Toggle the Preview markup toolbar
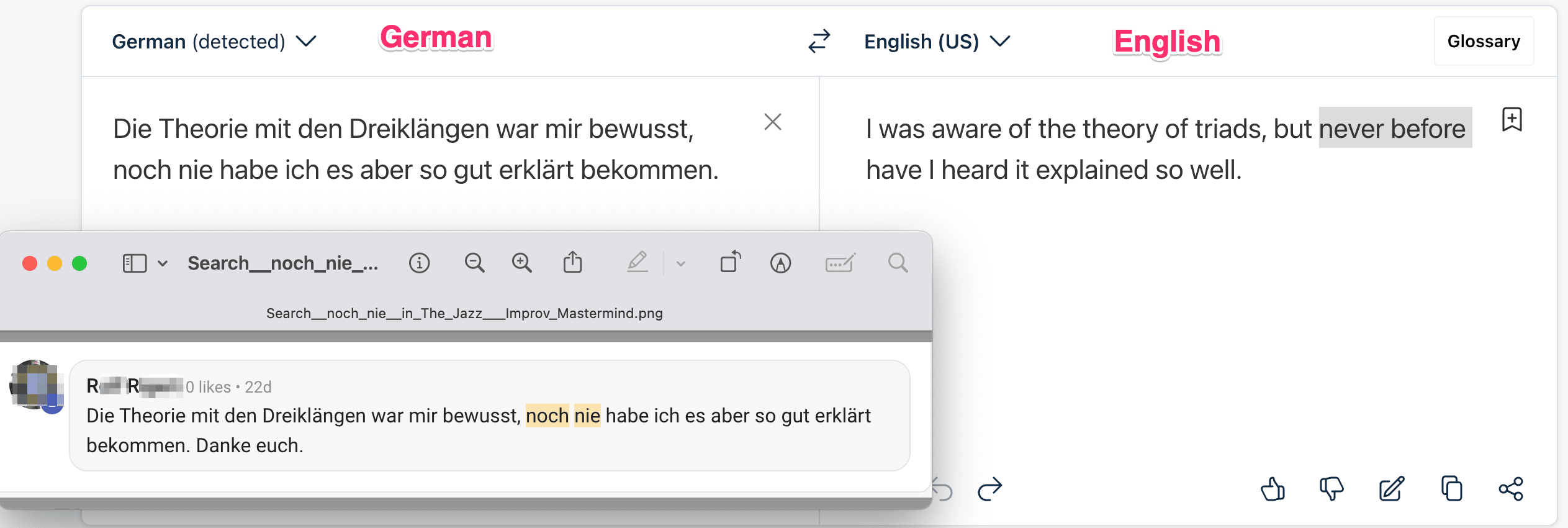Screen dimensions: 1568x528 coord(780,263)
